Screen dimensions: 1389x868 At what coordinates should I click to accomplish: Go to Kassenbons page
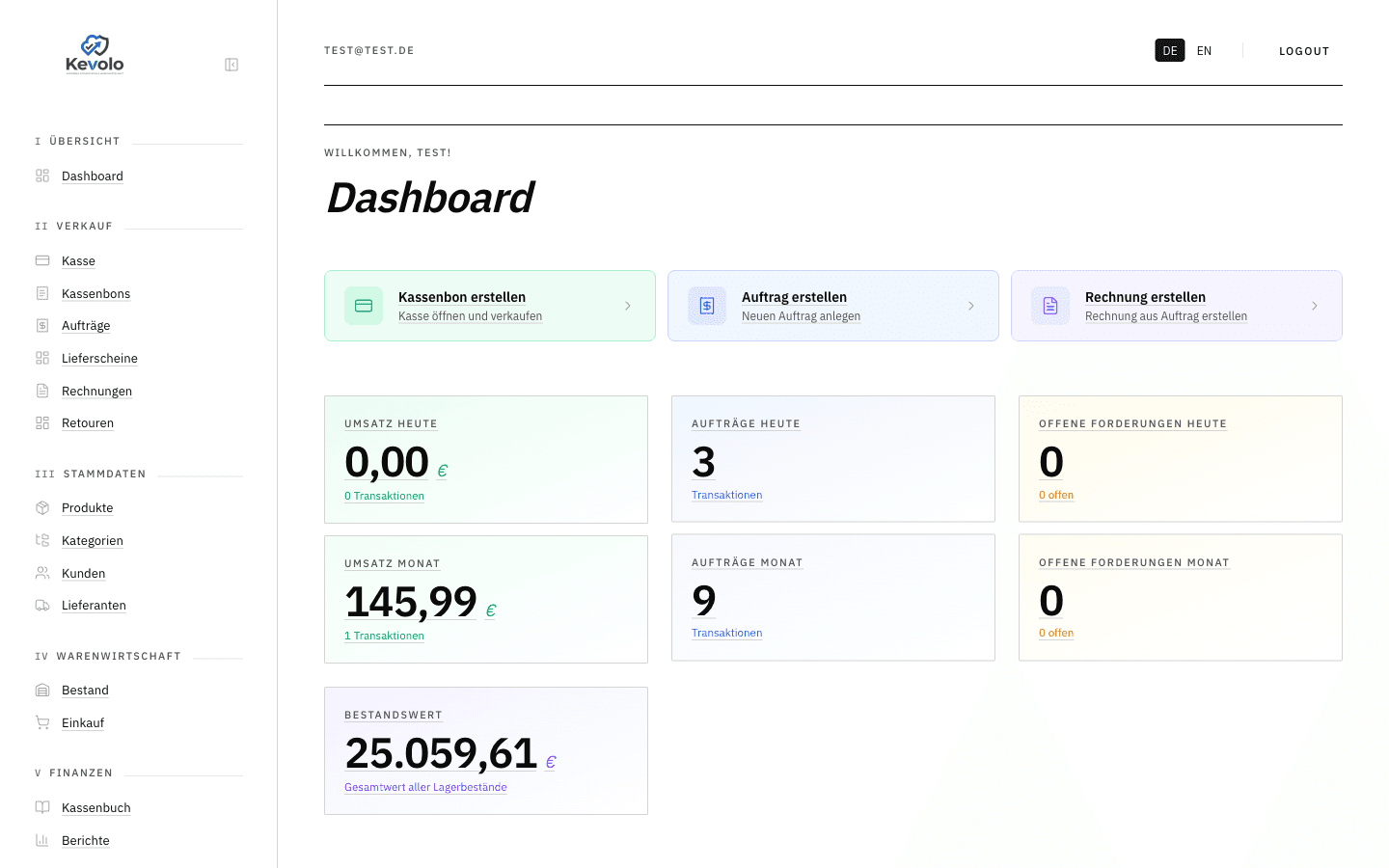95,293
